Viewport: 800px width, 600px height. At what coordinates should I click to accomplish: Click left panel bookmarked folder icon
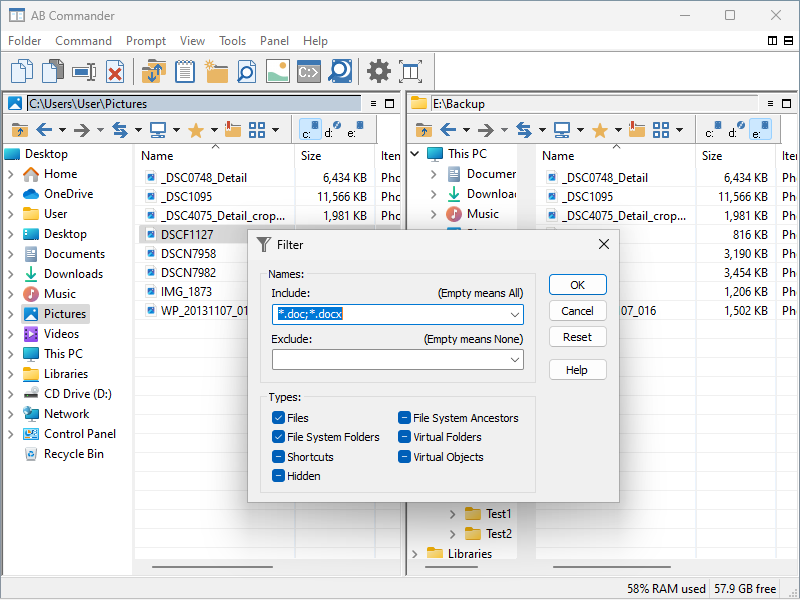[x=233, y=130]
